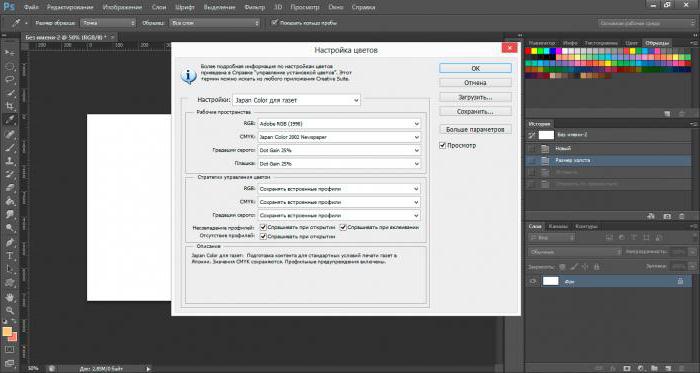The image size is (700, 373).
Task: Select the Crop tool
Action: click(10, 106)
